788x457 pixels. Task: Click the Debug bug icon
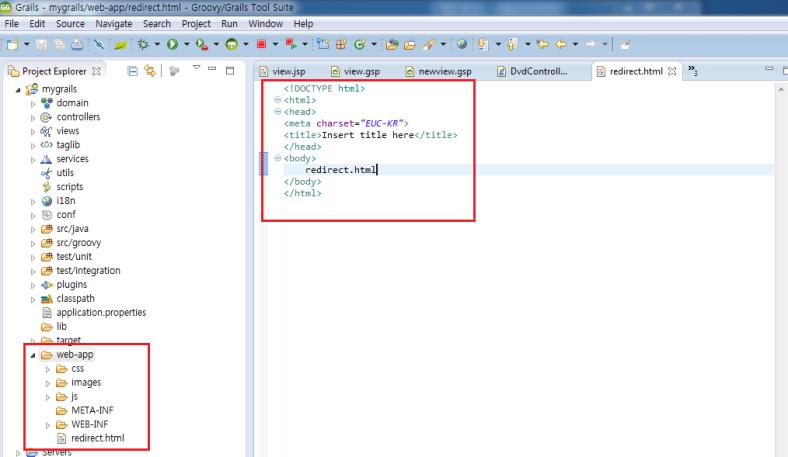[x=143, y=45]
